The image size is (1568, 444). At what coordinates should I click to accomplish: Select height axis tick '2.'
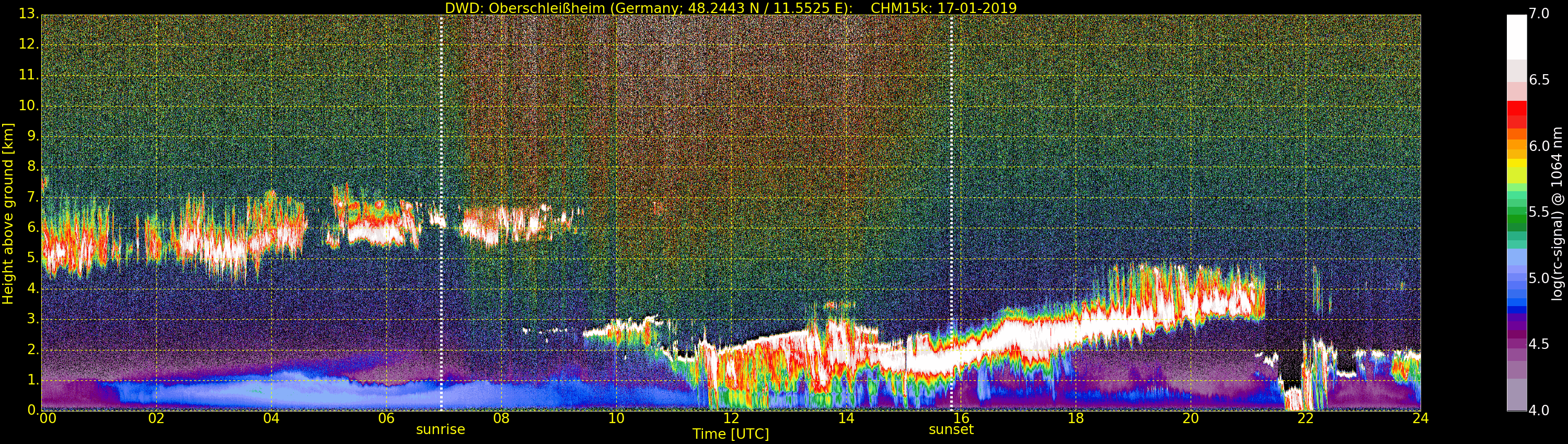33,349
